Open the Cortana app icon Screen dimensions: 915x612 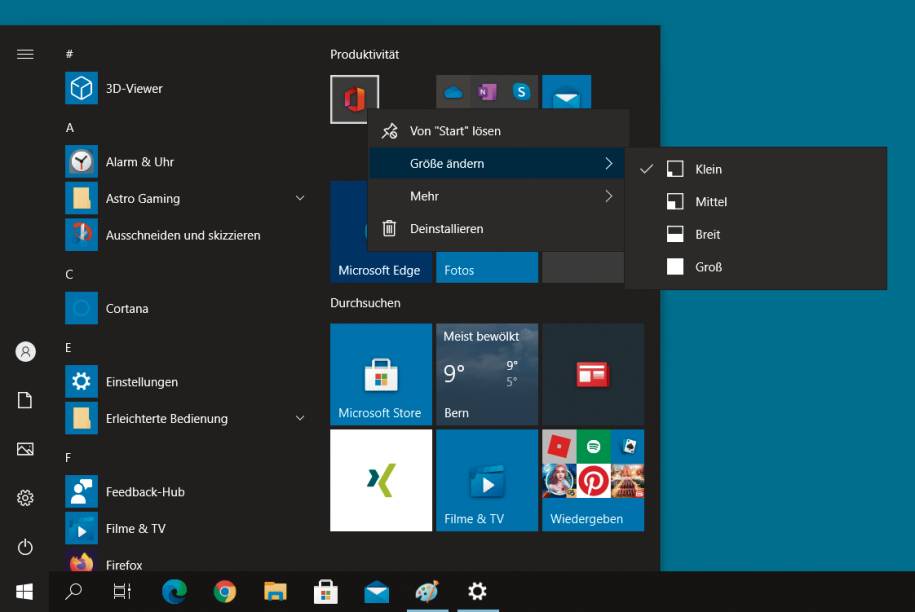click(x=81, y=308)
